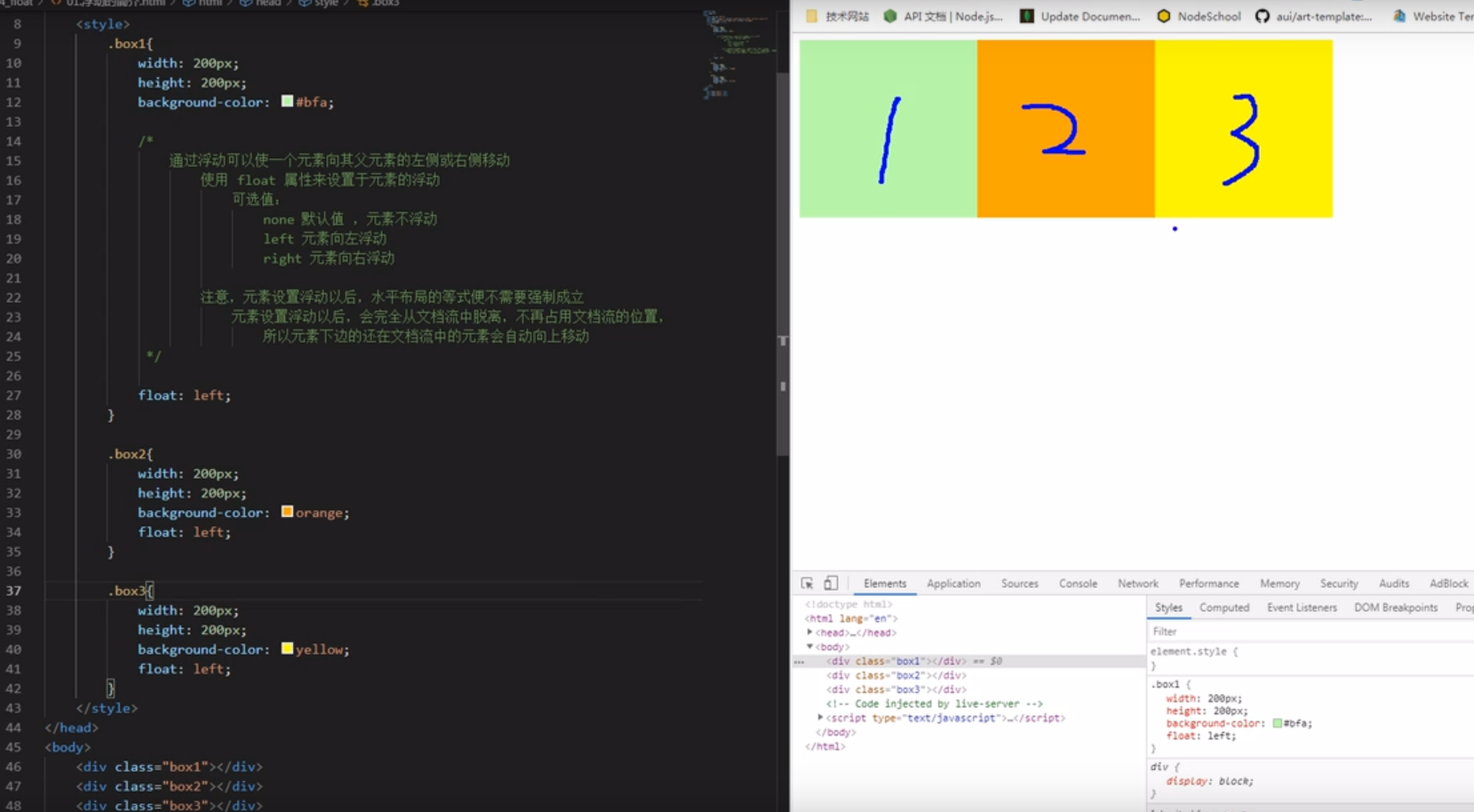1474x812 pixels.
Task: Open the Event Listeners sidebar tab
Action: [1302, 608]
